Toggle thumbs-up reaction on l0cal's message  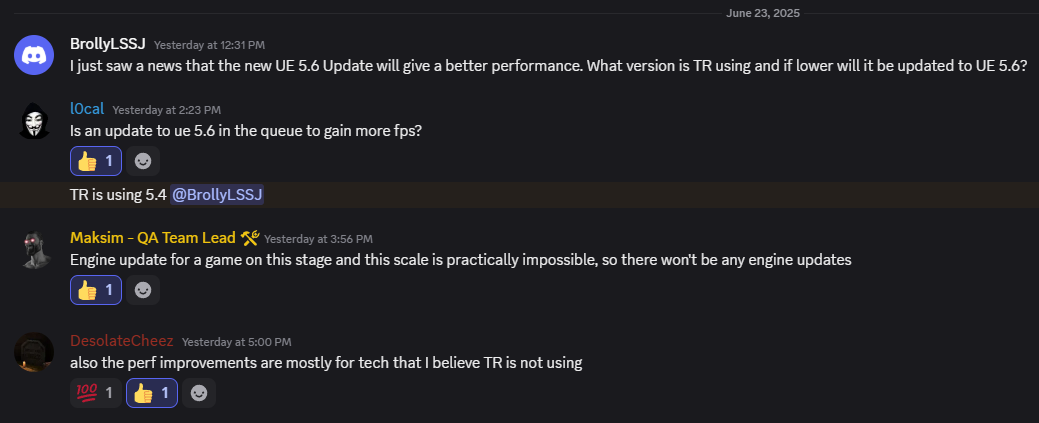pyautogui.click(x=96, y=161)
